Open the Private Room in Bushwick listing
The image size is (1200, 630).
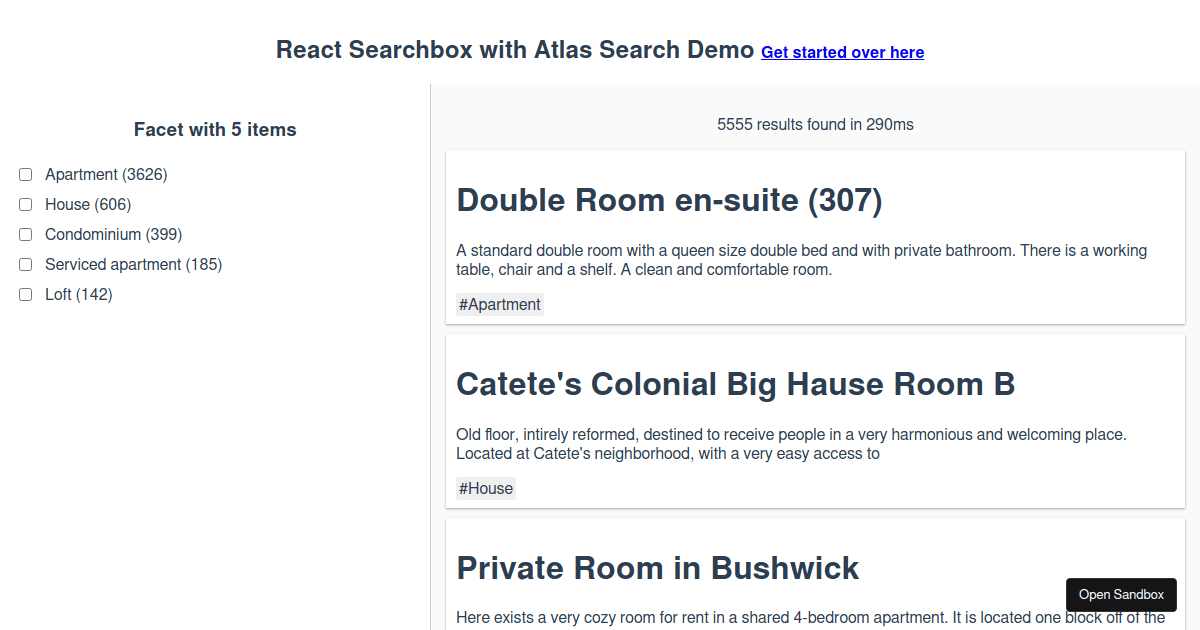point(657,568)
